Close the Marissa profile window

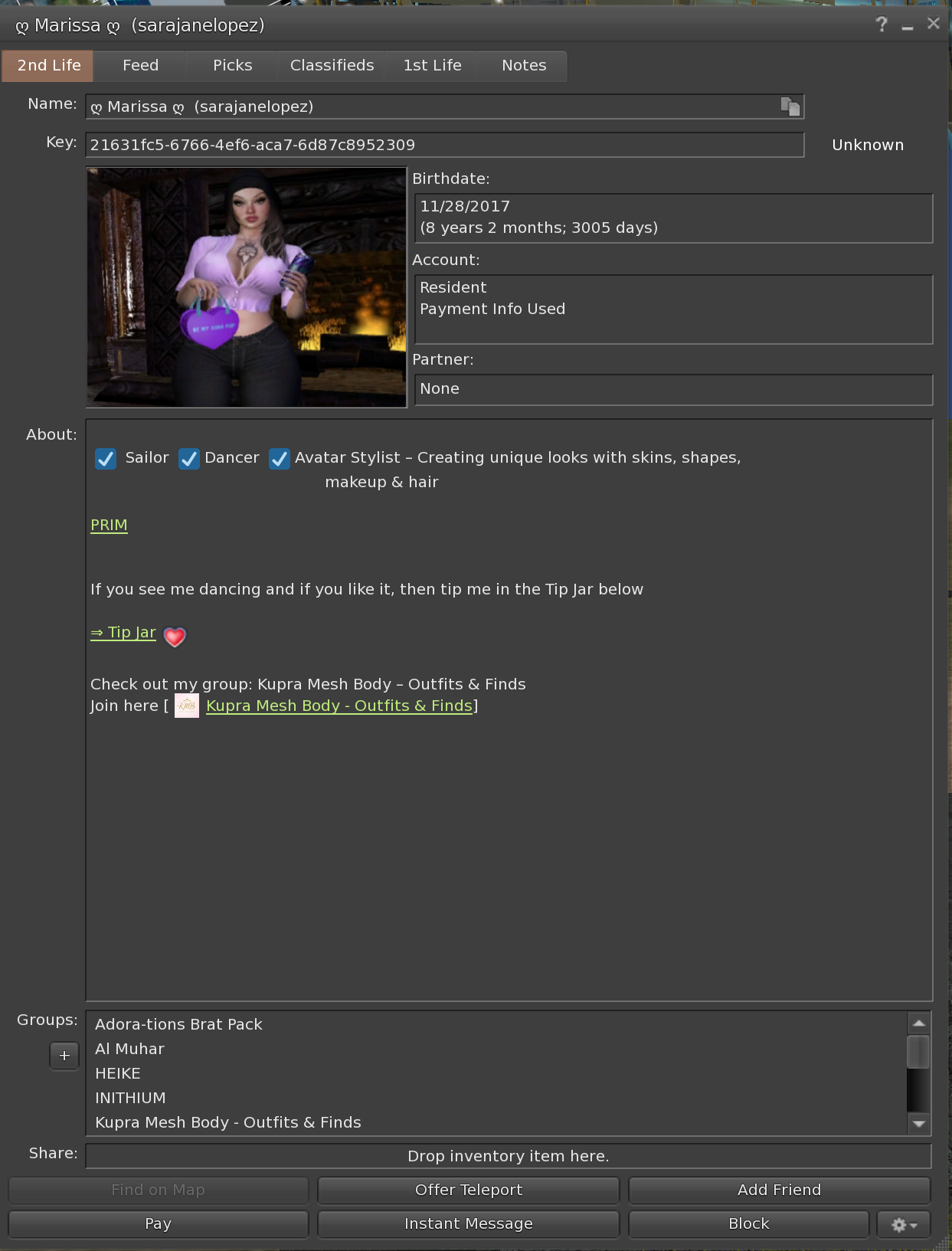(933, 24)
